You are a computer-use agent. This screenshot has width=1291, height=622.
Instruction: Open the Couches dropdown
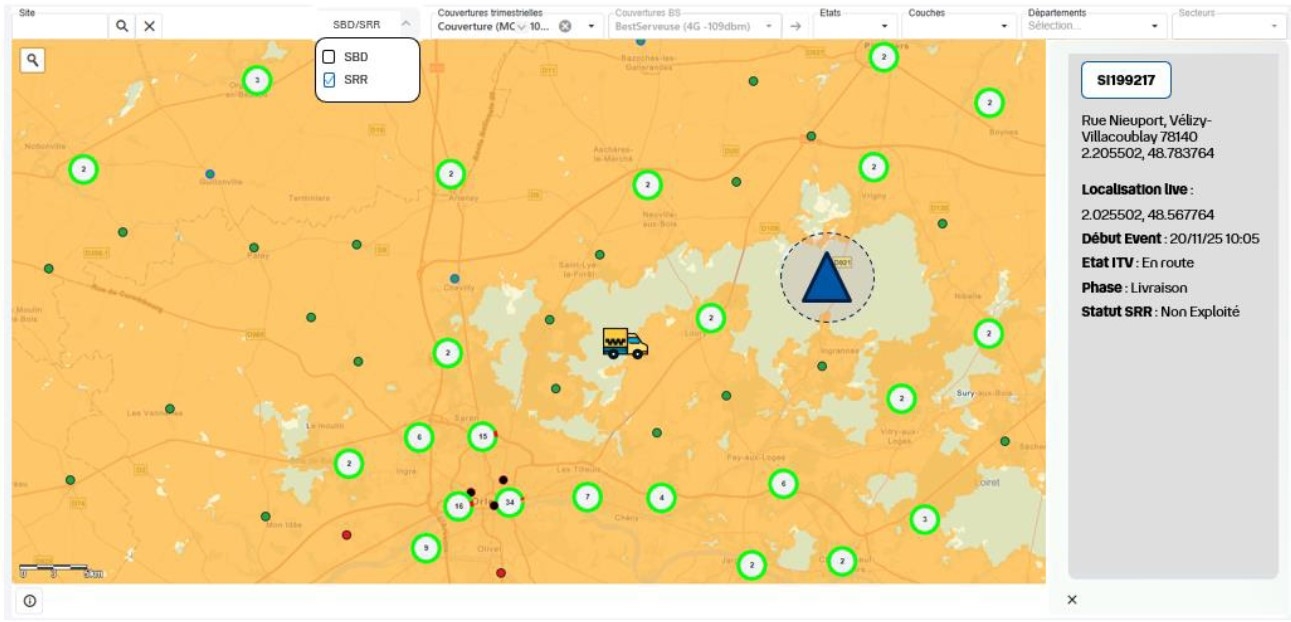tap(1004, 26)
